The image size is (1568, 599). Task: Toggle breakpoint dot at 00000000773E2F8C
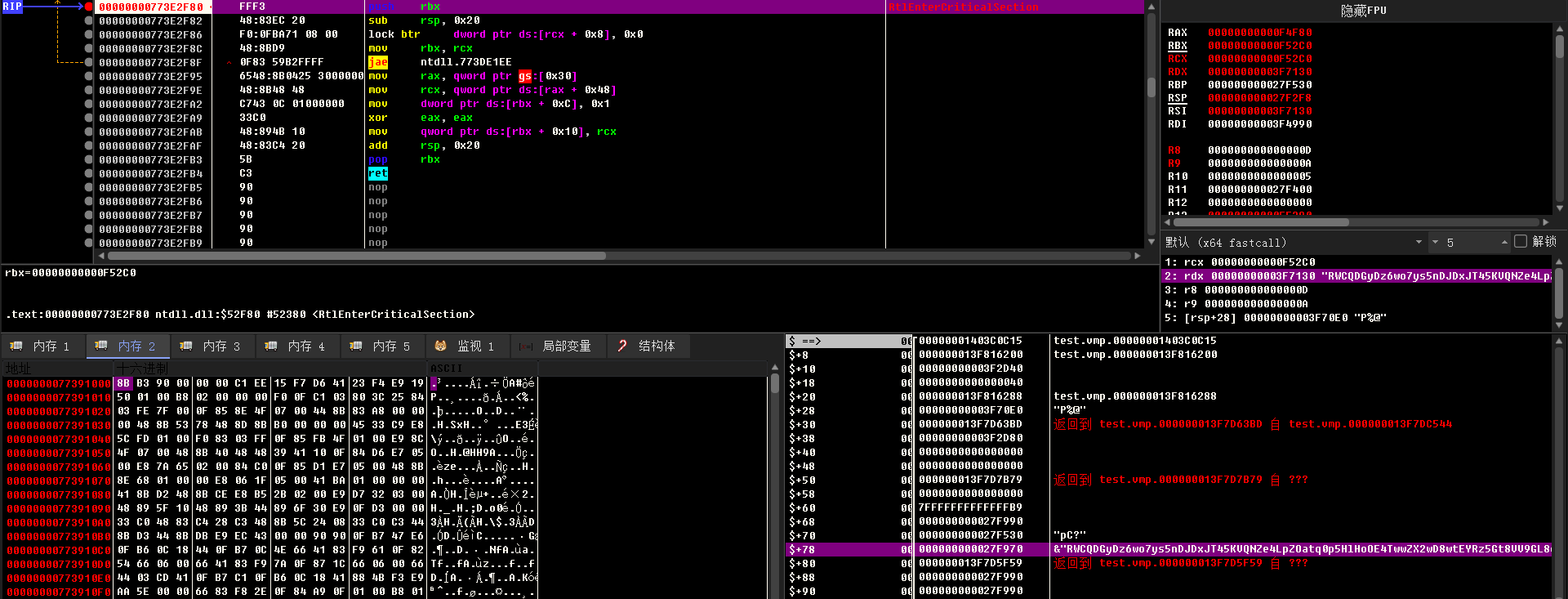[88, 48]
